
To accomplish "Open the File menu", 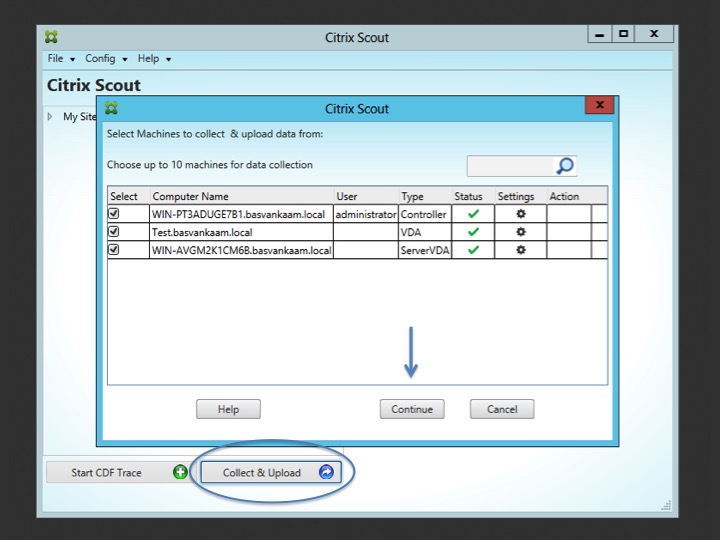I will 61,59.
